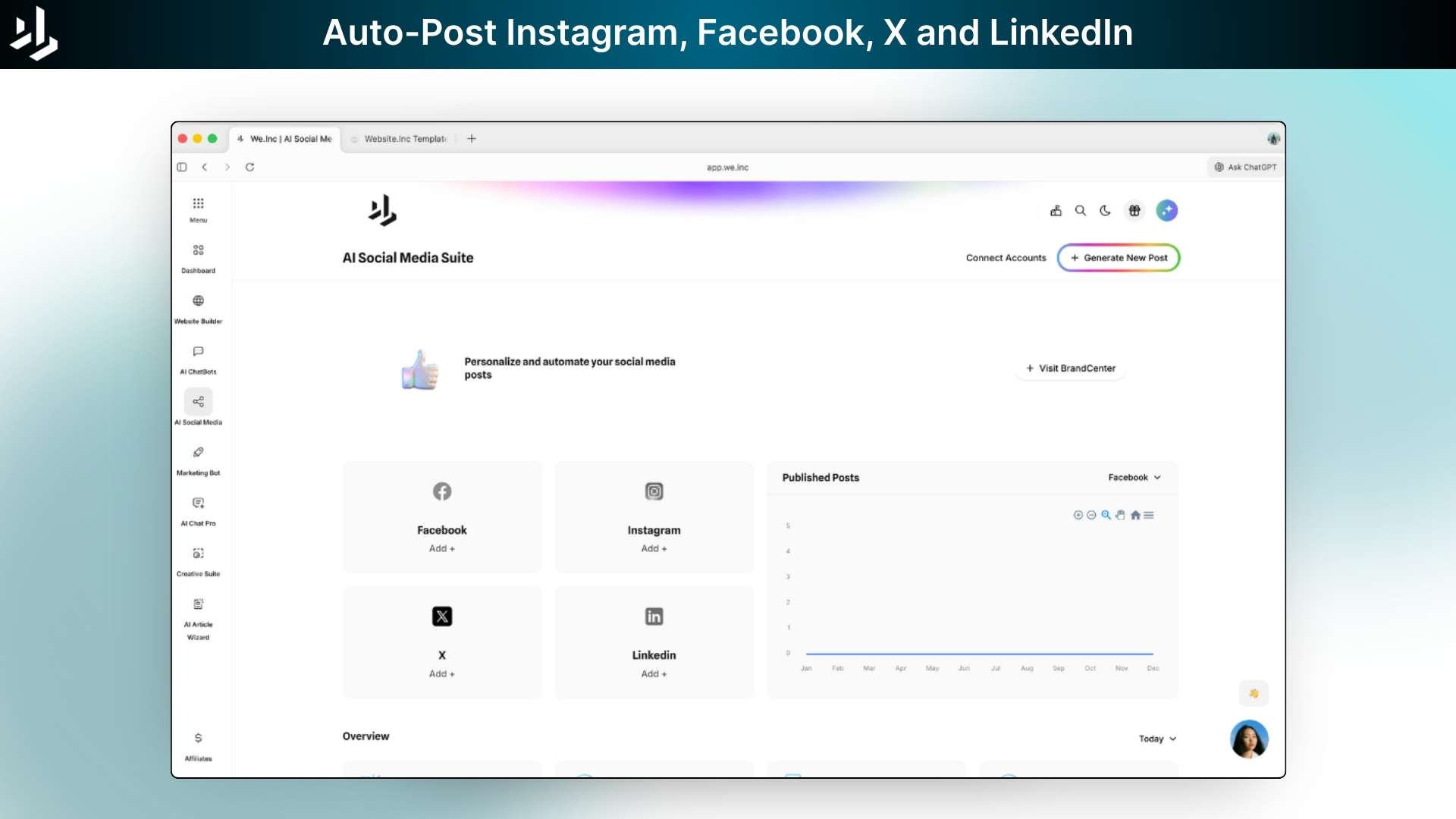Open the AI Article Wizard icon
Image resolution: width=1456 pixels, height=819 pixels.
(198, 604)
